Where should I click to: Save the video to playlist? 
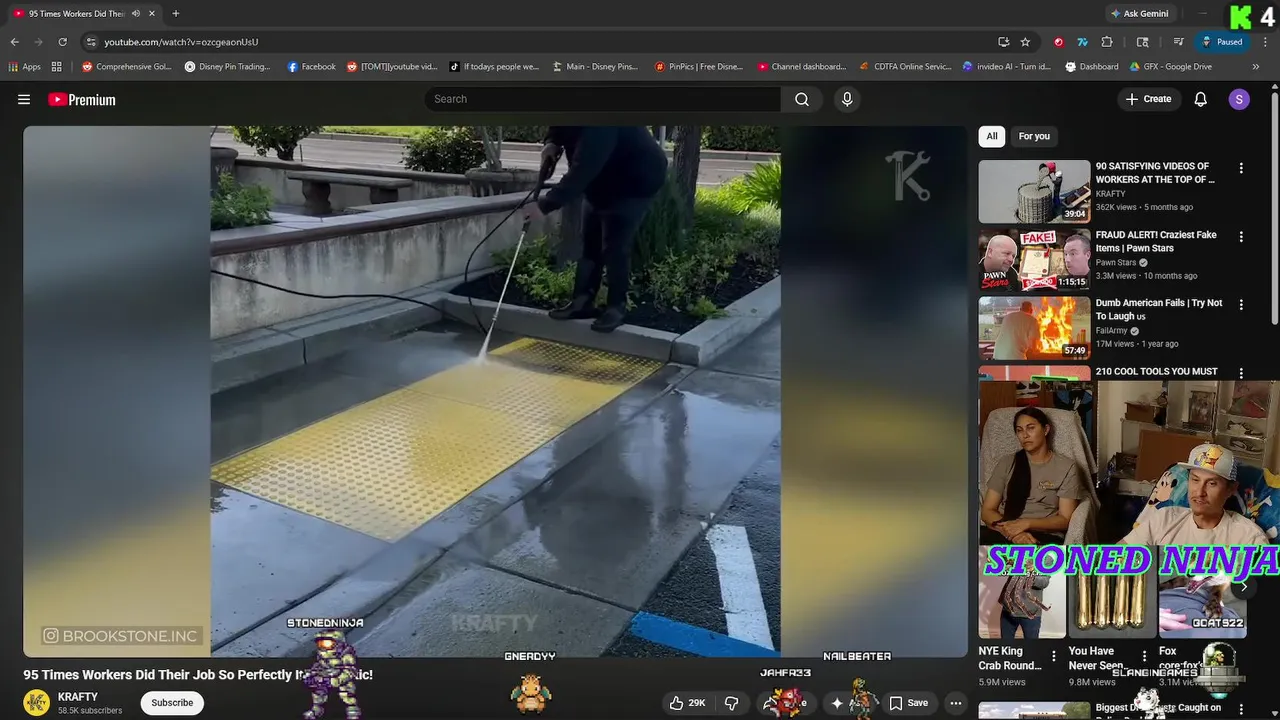[x=909, y=703]
